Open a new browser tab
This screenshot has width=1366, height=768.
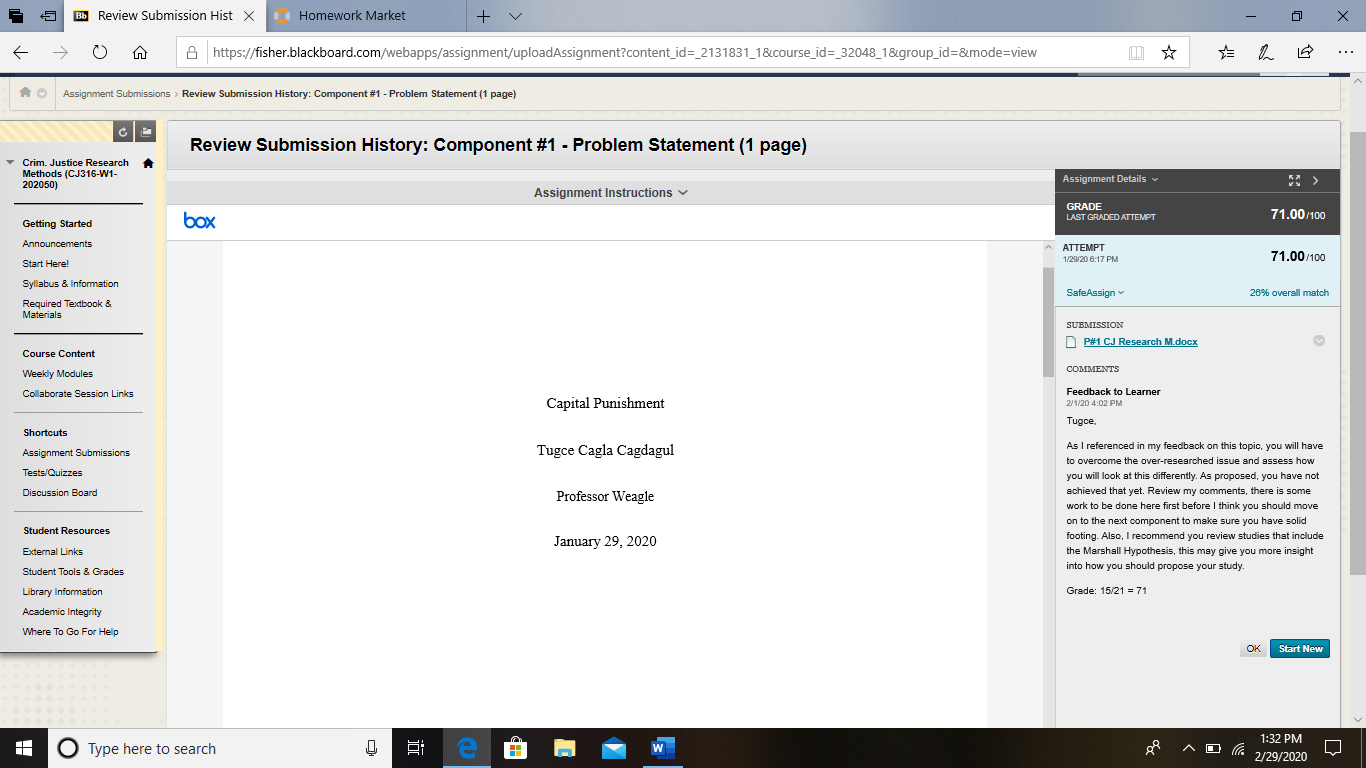483,16
